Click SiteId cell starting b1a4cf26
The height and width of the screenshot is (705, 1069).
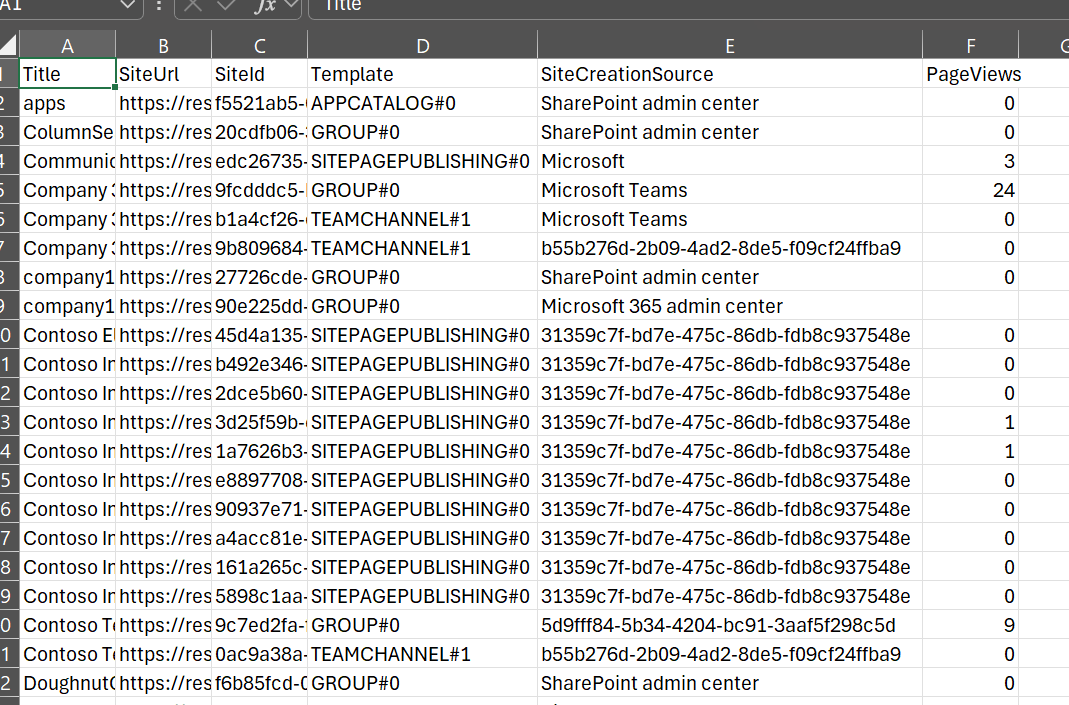[260, 219]
